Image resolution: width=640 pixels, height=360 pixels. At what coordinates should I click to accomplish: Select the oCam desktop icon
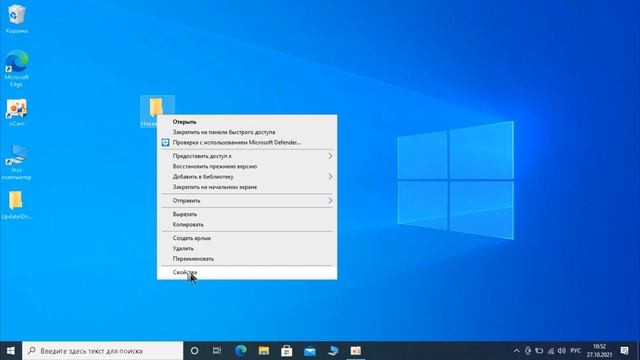pos(16,112)
